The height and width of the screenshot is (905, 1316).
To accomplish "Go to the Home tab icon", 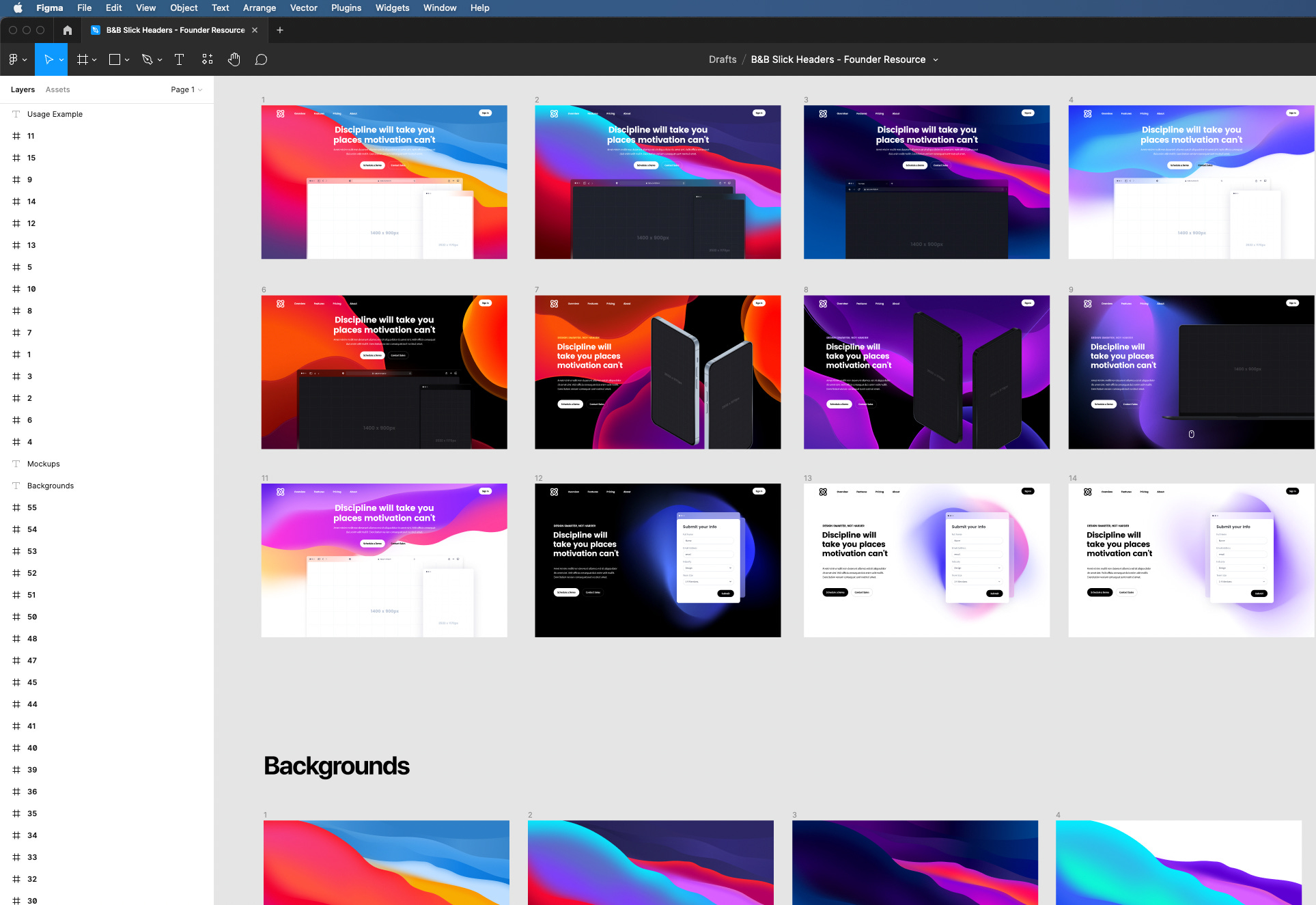I will click(x=67, y=30).
